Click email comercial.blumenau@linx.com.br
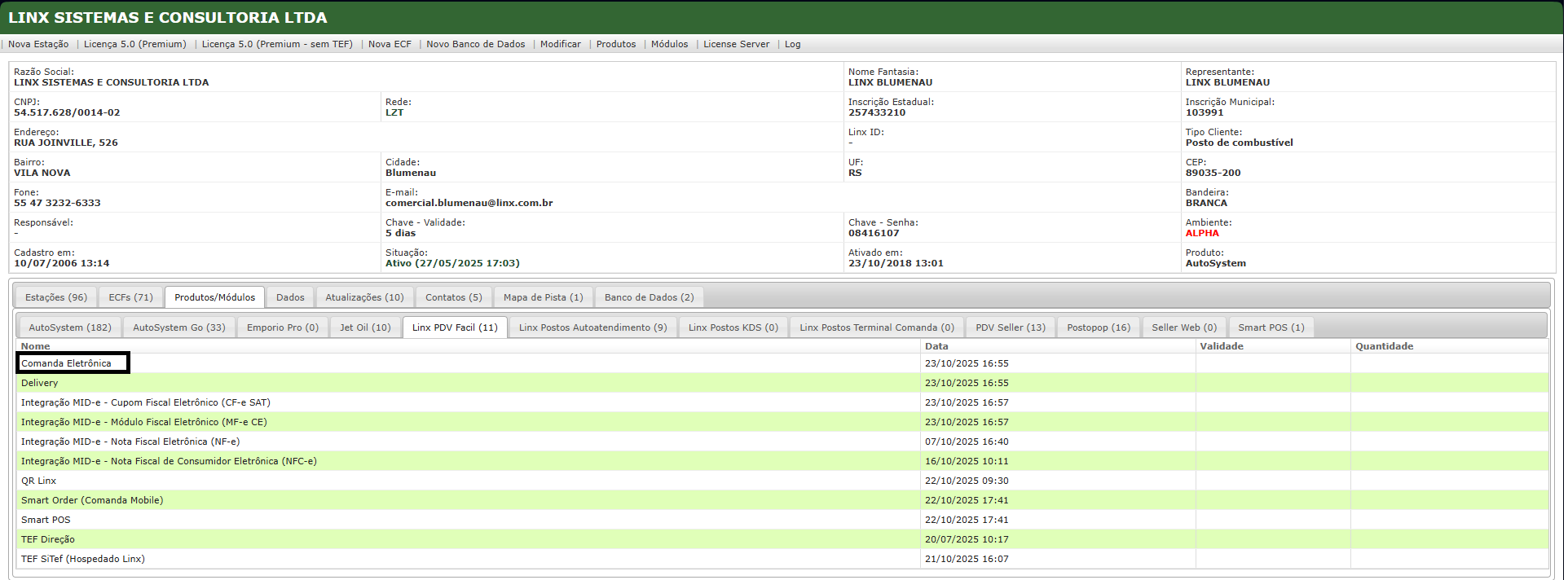 [x=469, y=203]
